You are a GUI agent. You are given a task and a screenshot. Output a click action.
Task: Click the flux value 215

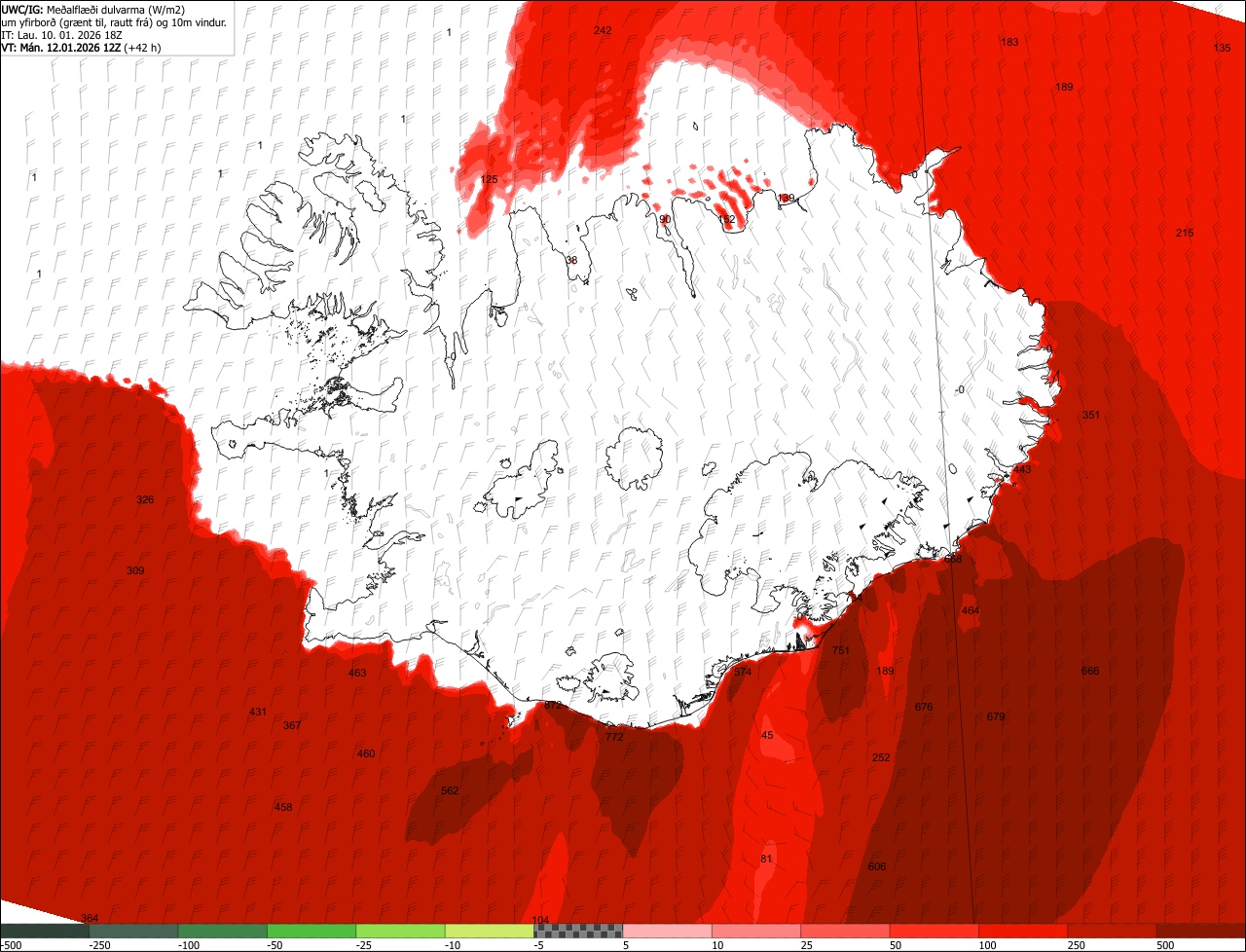pyautogui.click(x=1185, y=233)
